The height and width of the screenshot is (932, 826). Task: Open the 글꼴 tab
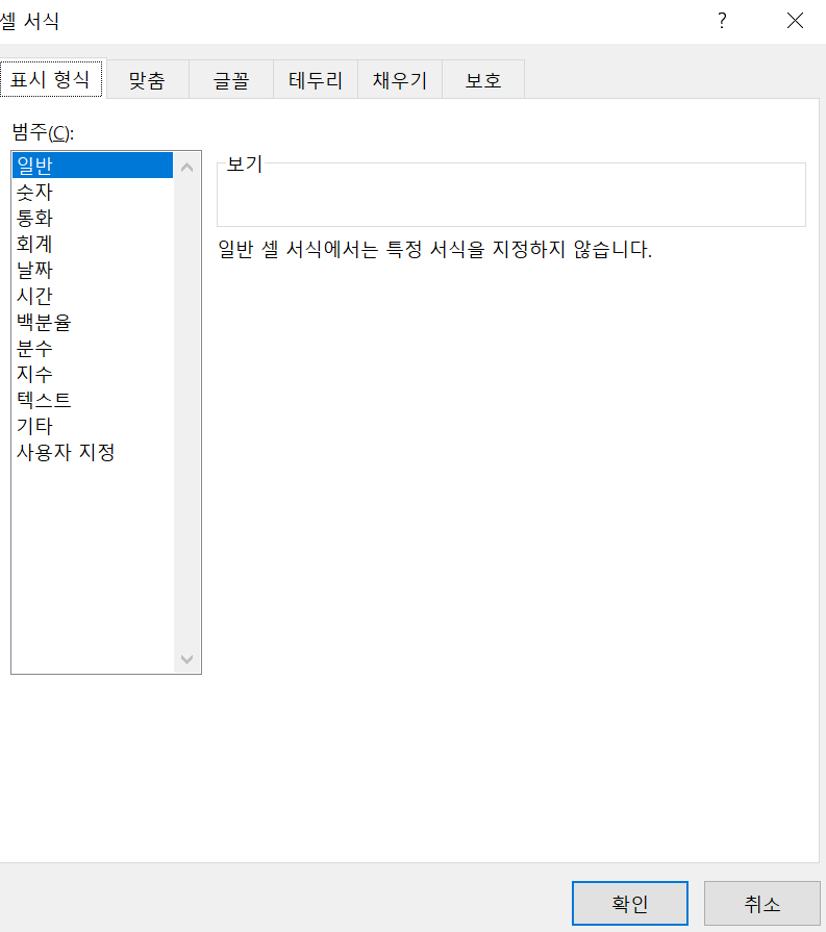pyautogui.click(x=231, y=80)
